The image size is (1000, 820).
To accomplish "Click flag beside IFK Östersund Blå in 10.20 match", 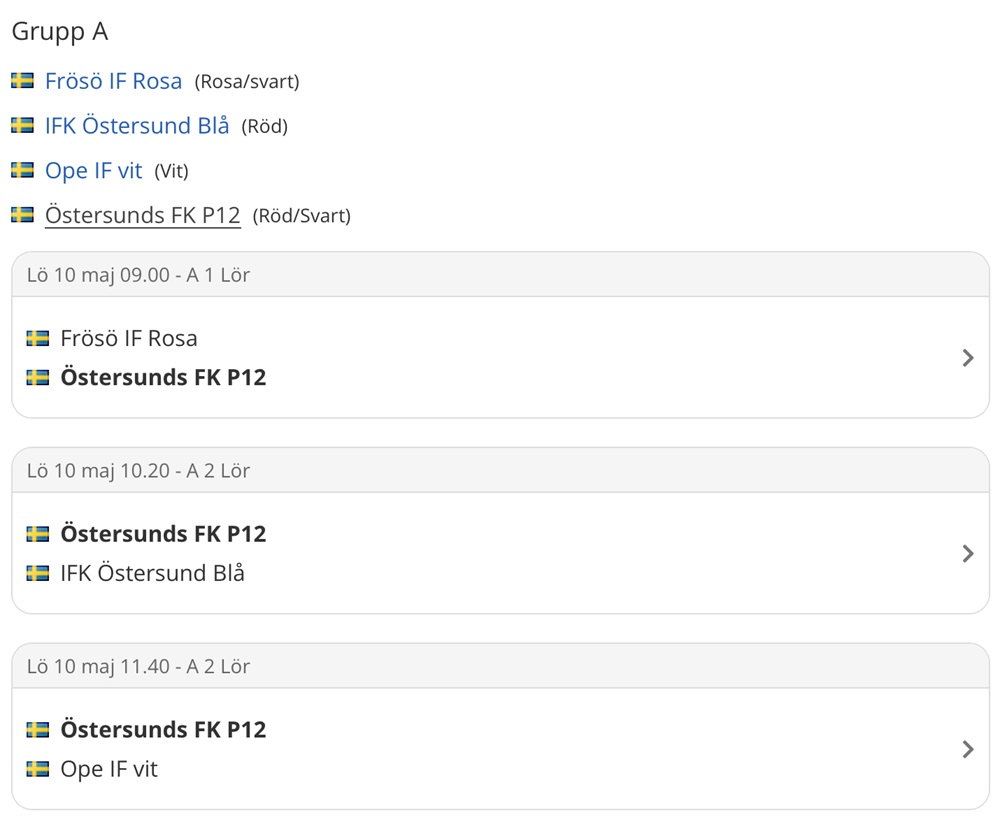I will 38,573.
